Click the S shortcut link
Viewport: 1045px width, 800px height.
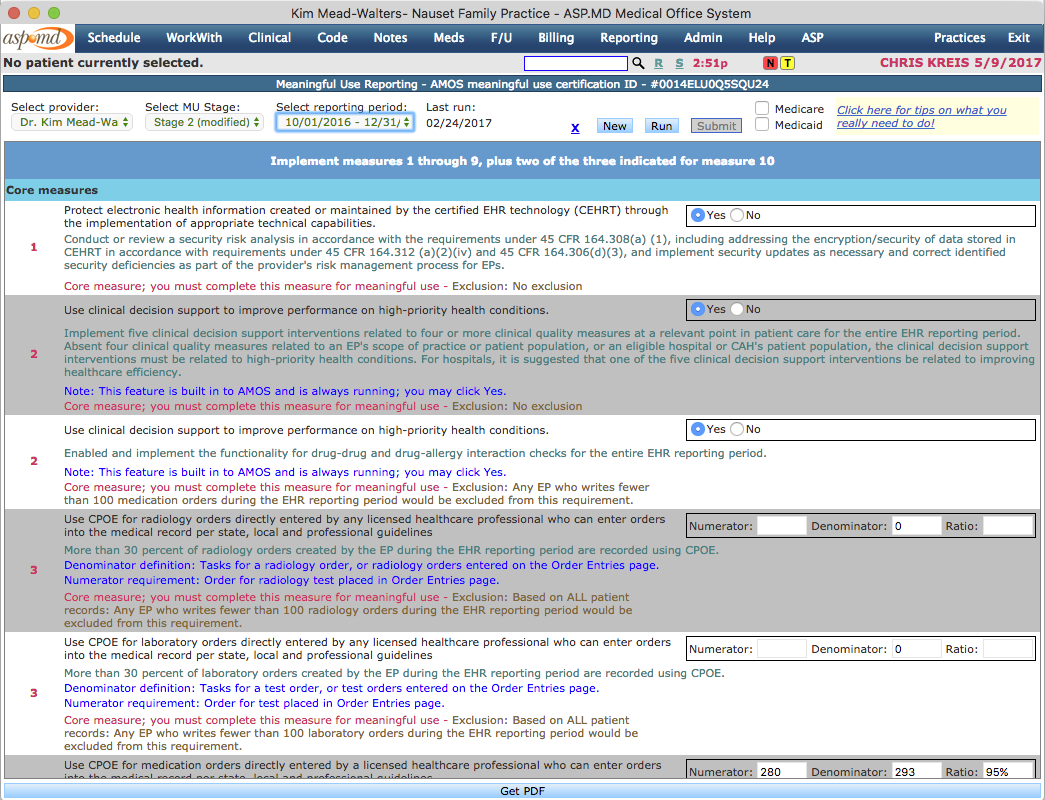[679, 63]
